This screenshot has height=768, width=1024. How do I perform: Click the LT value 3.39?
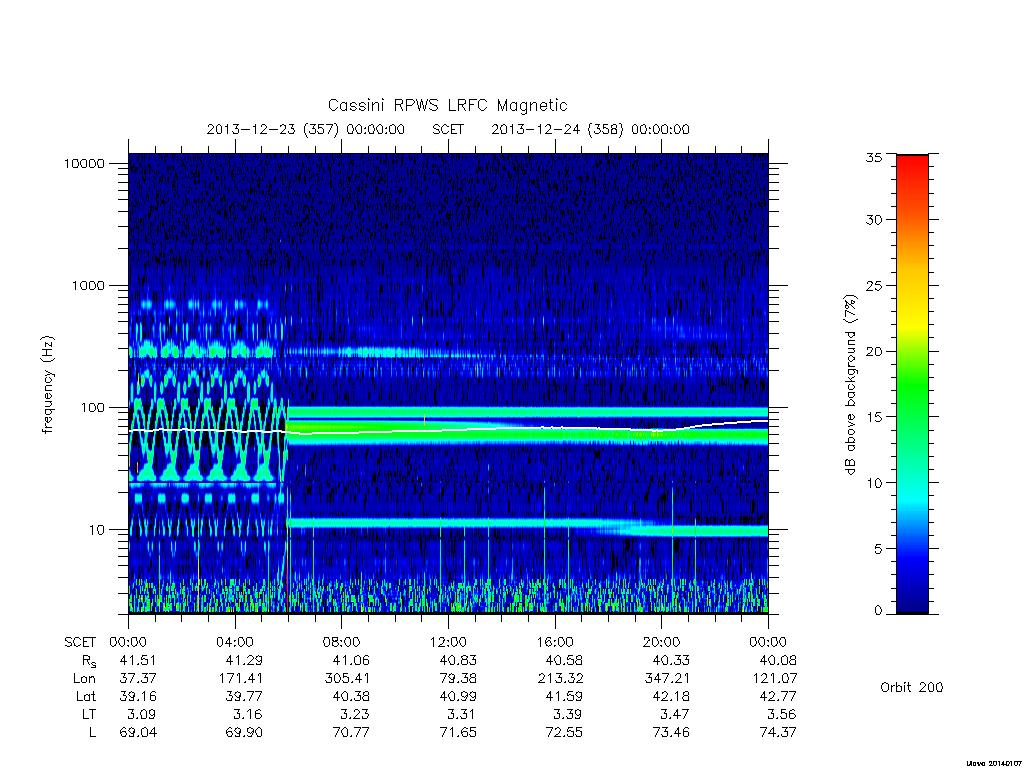(x=568, y=714)
